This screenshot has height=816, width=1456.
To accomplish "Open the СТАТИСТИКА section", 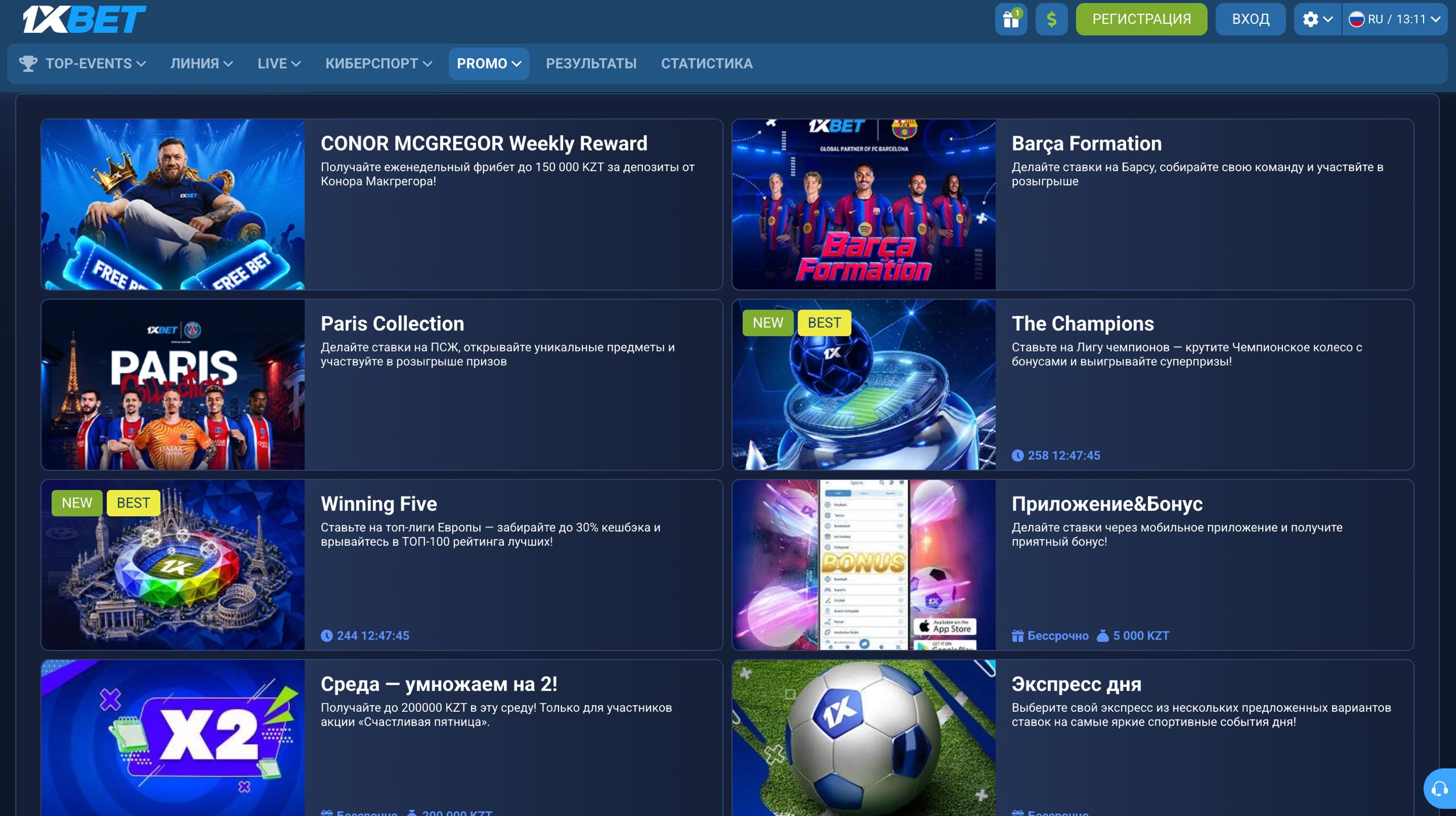I will (707, 64).
